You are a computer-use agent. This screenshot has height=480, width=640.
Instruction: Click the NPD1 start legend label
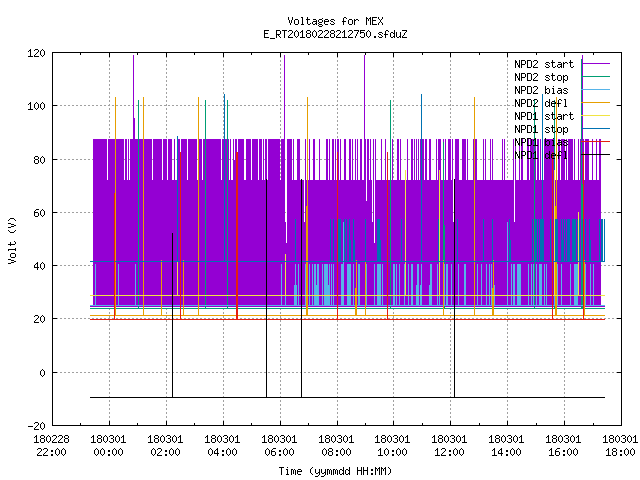click(544, 116)
